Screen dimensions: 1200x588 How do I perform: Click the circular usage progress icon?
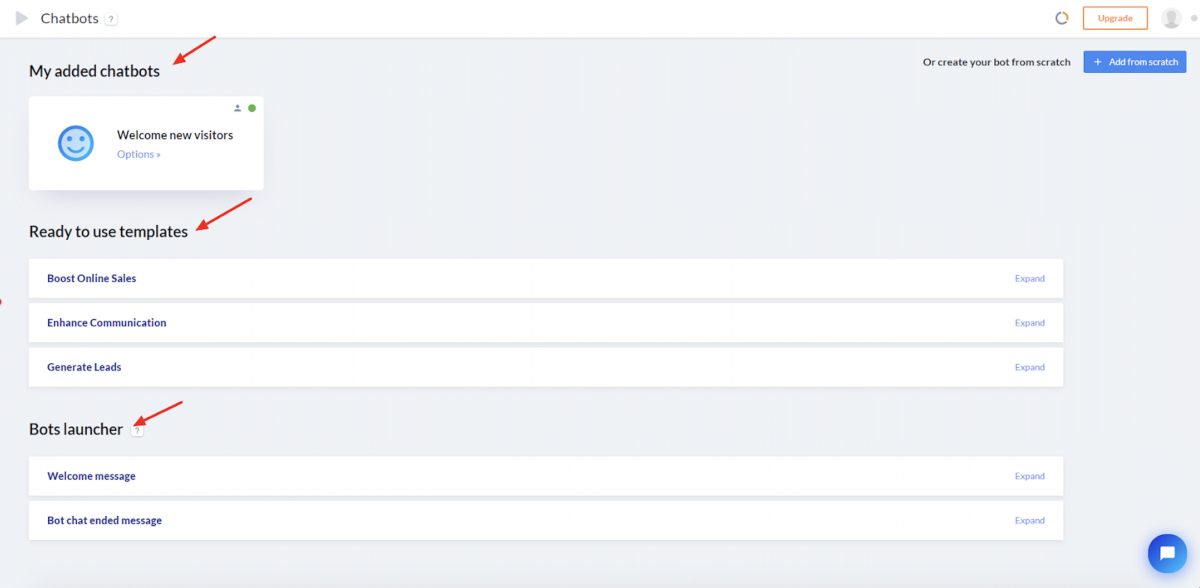coord(1062,18)
